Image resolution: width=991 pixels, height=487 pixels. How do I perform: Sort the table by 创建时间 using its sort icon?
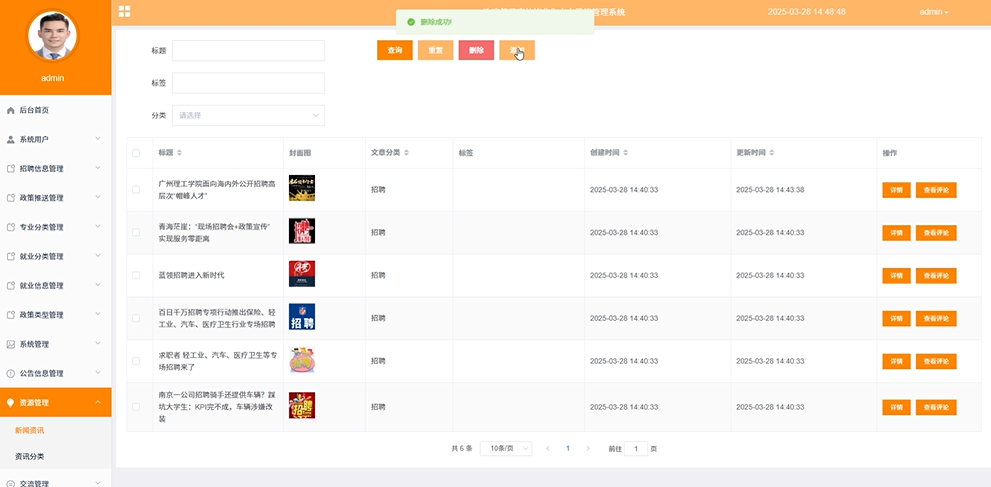pos(627,153)
